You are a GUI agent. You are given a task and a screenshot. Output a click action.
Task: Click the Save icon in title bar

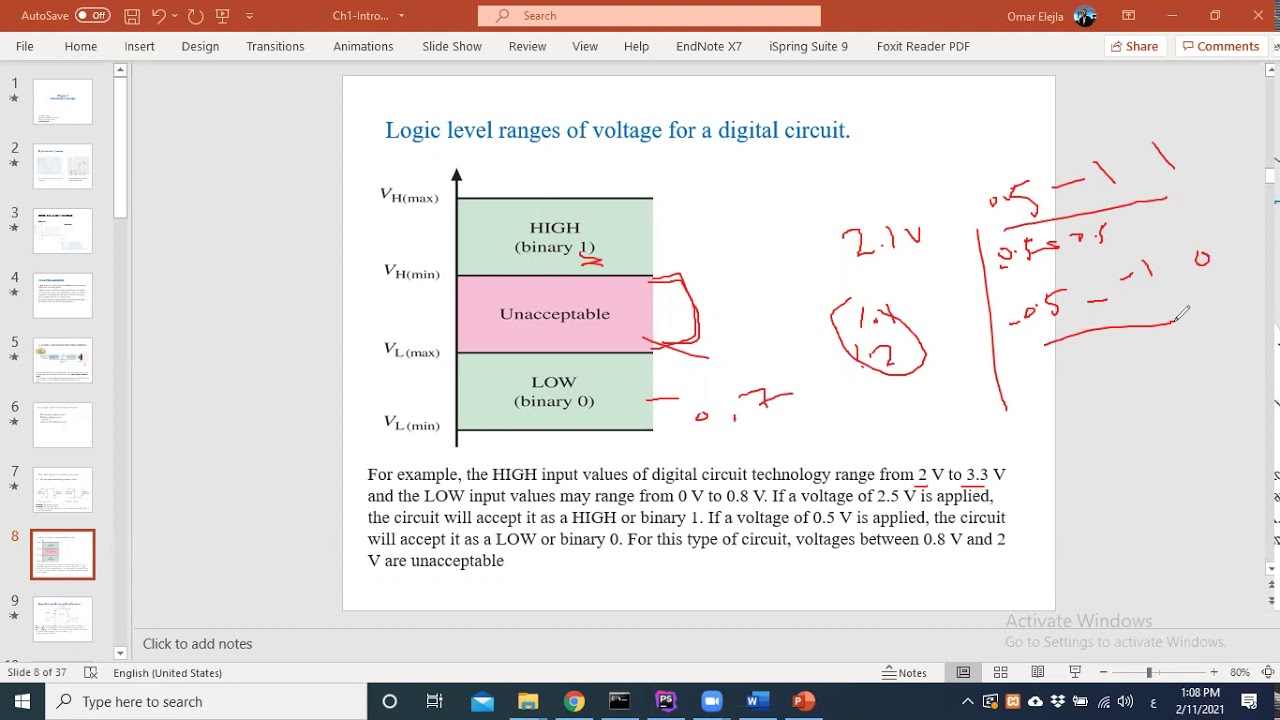132,15
